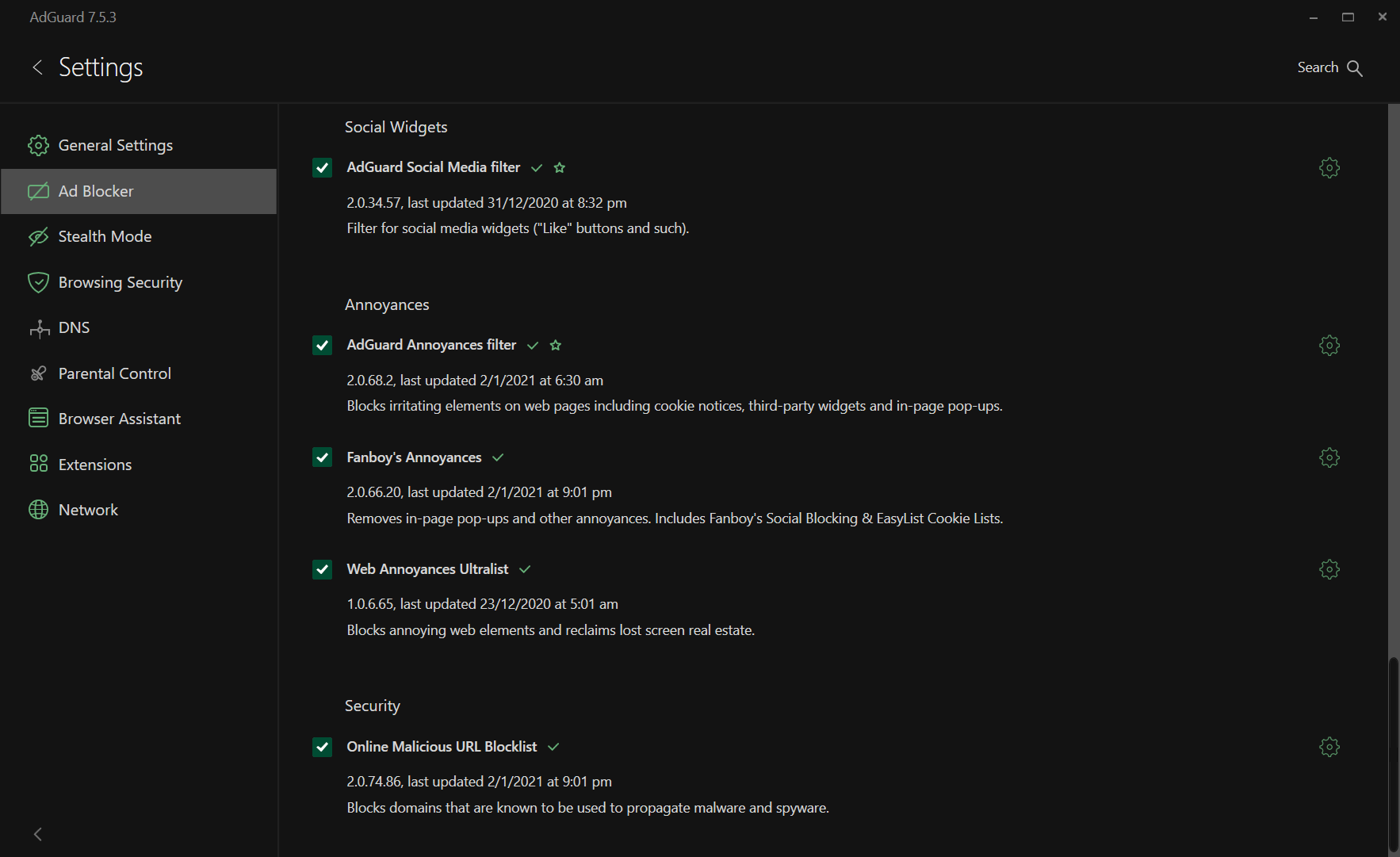Open Fanboy's Annoyances filter settings gear

point(1329,458)
